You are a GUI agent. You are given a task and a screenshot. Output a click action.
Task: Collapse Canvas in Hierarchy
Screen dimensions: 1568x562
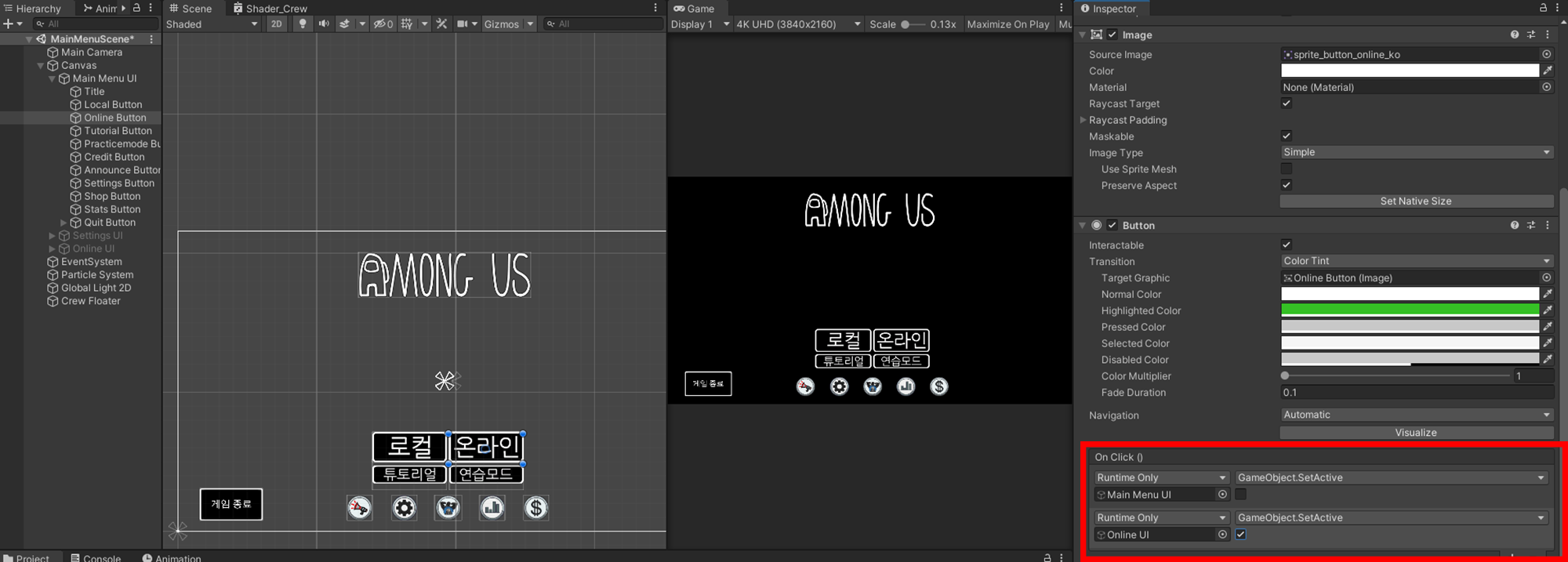coord(41,66)
